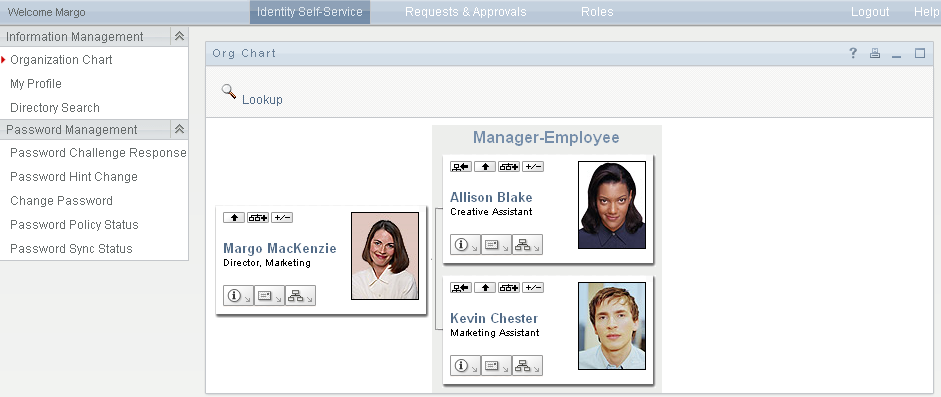Open Password Hint Change
Screen dimensions: 941x397
pyautogui.click(x=74, y=177)
